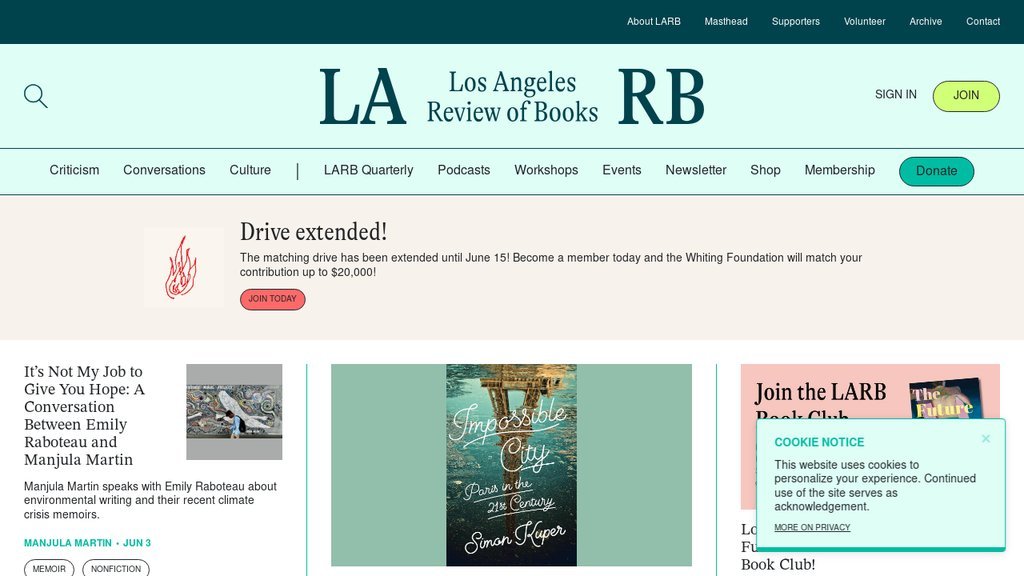Visit the Archive page
Screen dimensions: 1024x576
click(x=925, y=22)
